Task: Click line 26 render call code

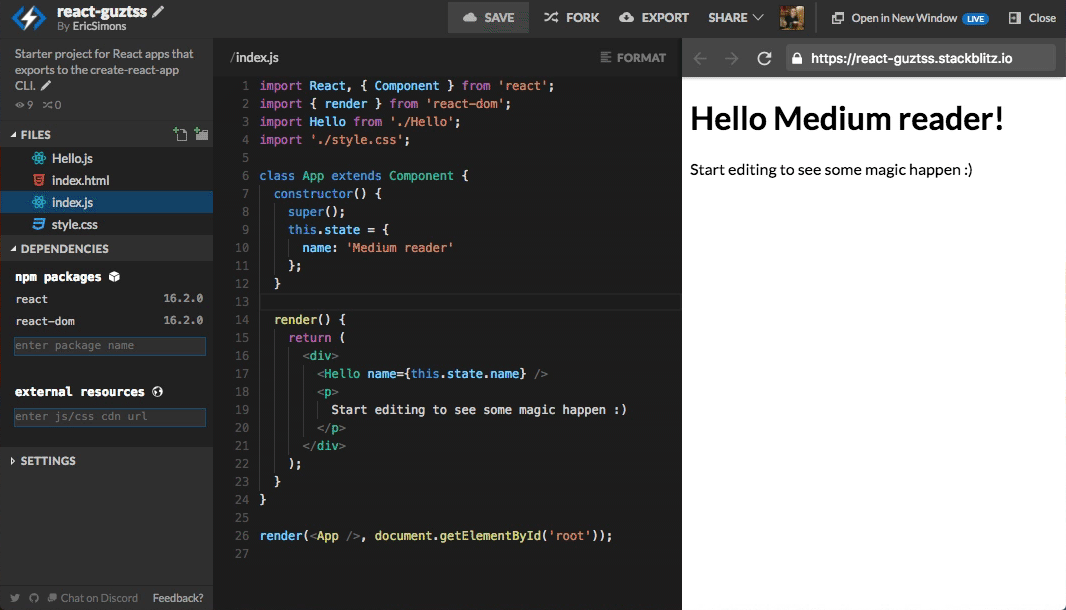Action: [436, 536]
